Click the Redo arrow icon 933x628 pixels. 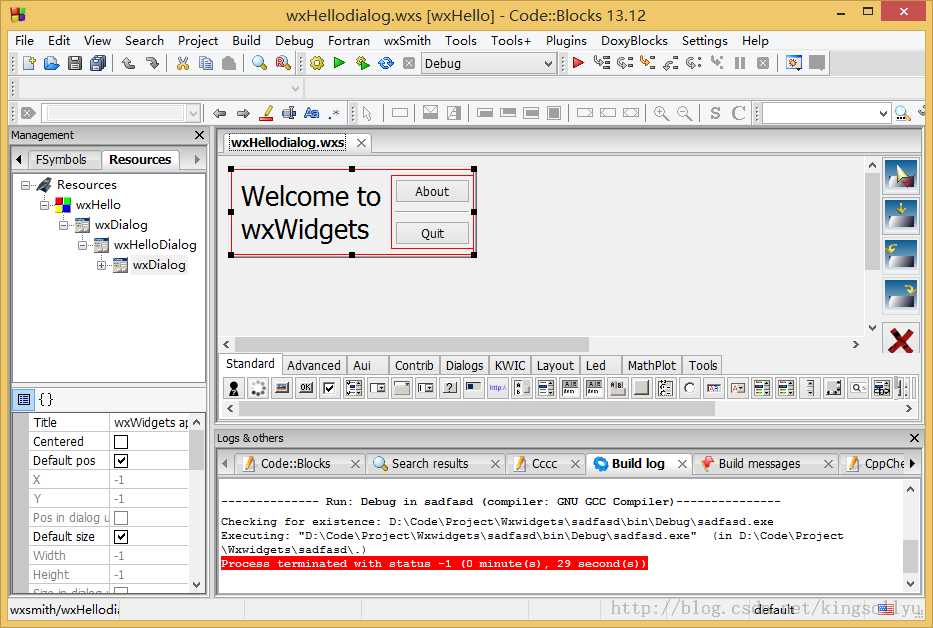point(152,63)
